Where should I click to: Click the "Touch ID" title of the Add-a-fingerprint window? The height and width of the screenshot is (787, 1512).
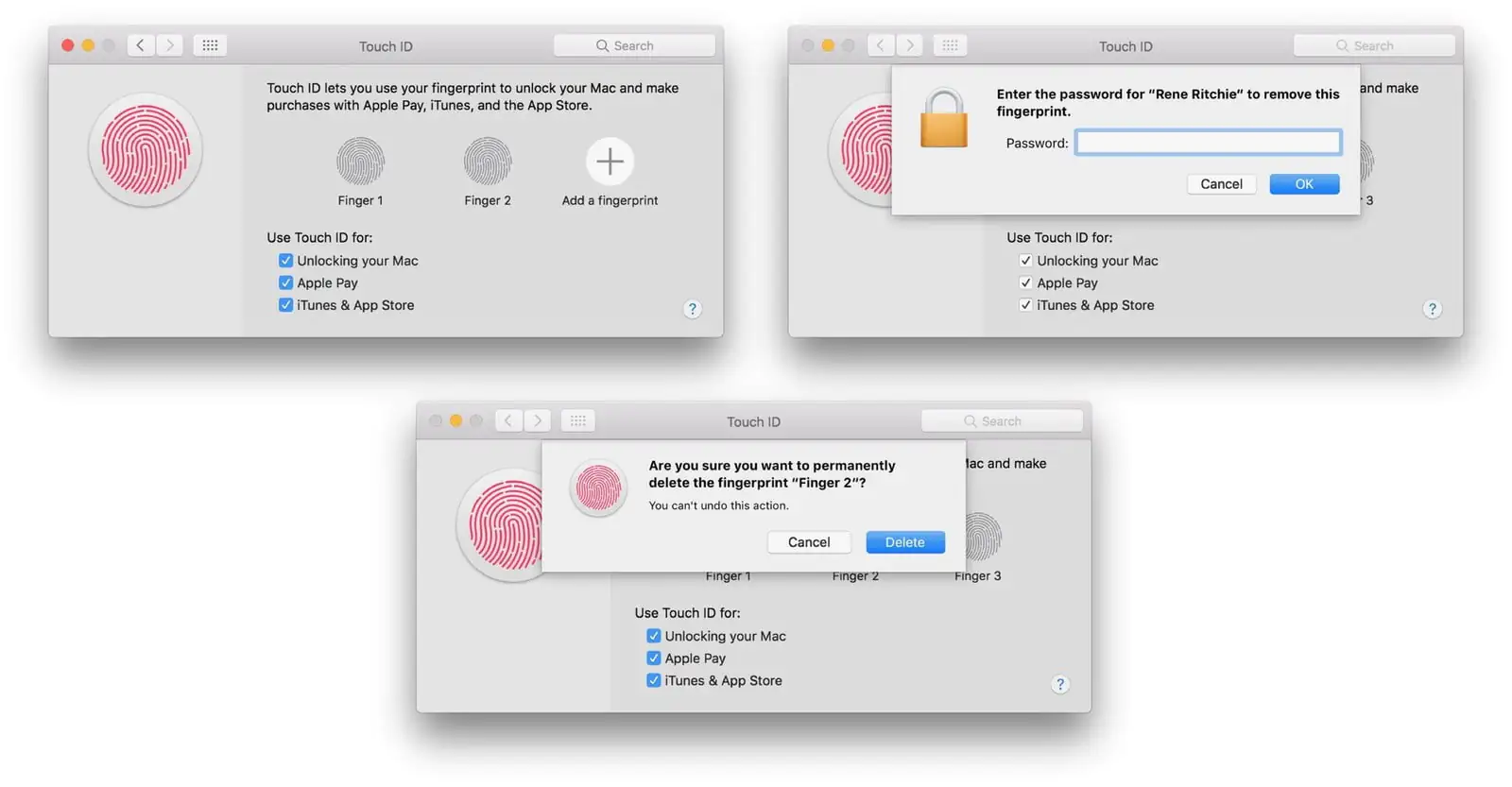(x=386, y=46)
